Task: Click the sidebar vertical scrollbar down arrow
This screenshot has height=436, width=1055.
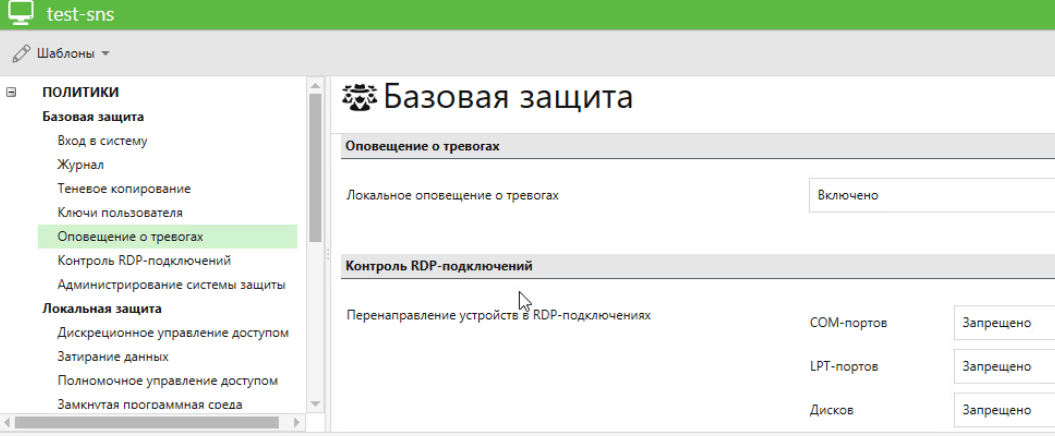Action: 316,404
